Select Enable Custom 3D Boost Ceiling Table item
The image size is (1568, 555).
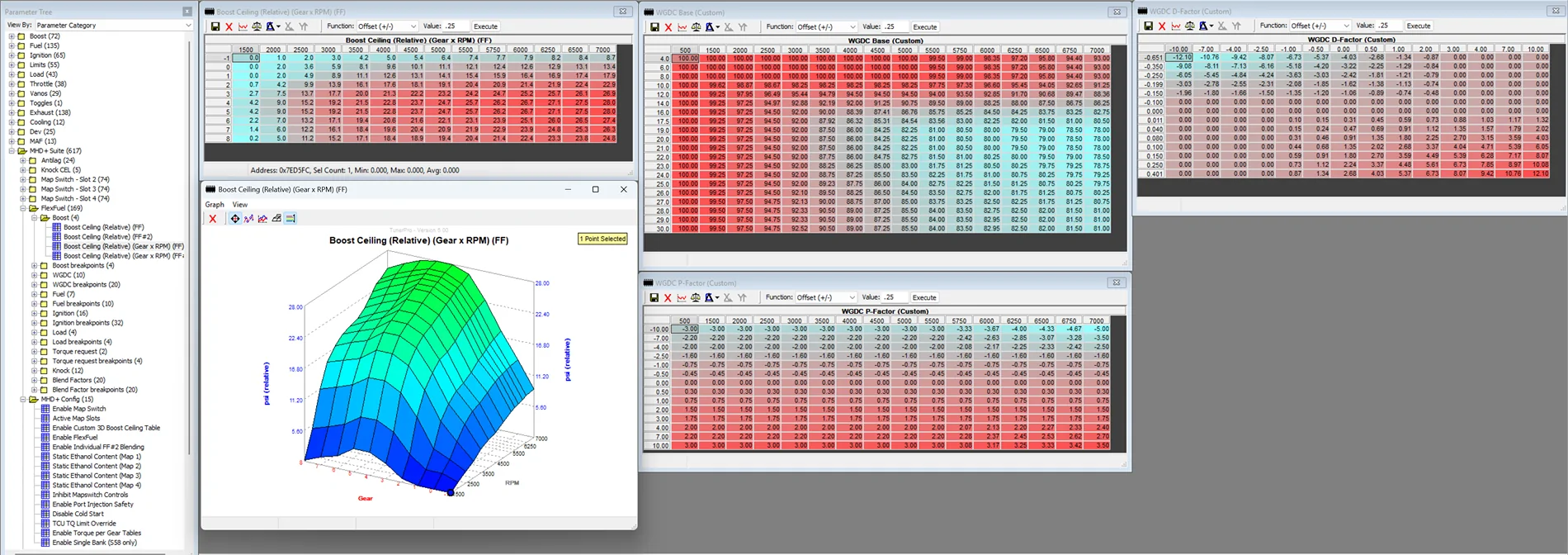pos(106,428)
